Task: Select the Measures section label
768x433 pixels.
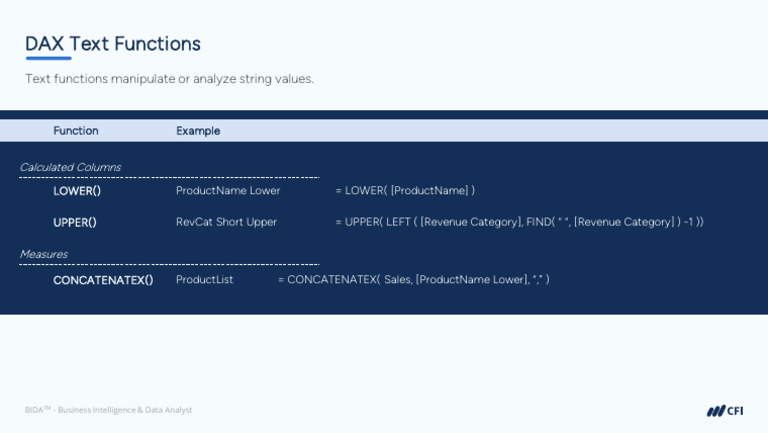Action: click(44, 255)
